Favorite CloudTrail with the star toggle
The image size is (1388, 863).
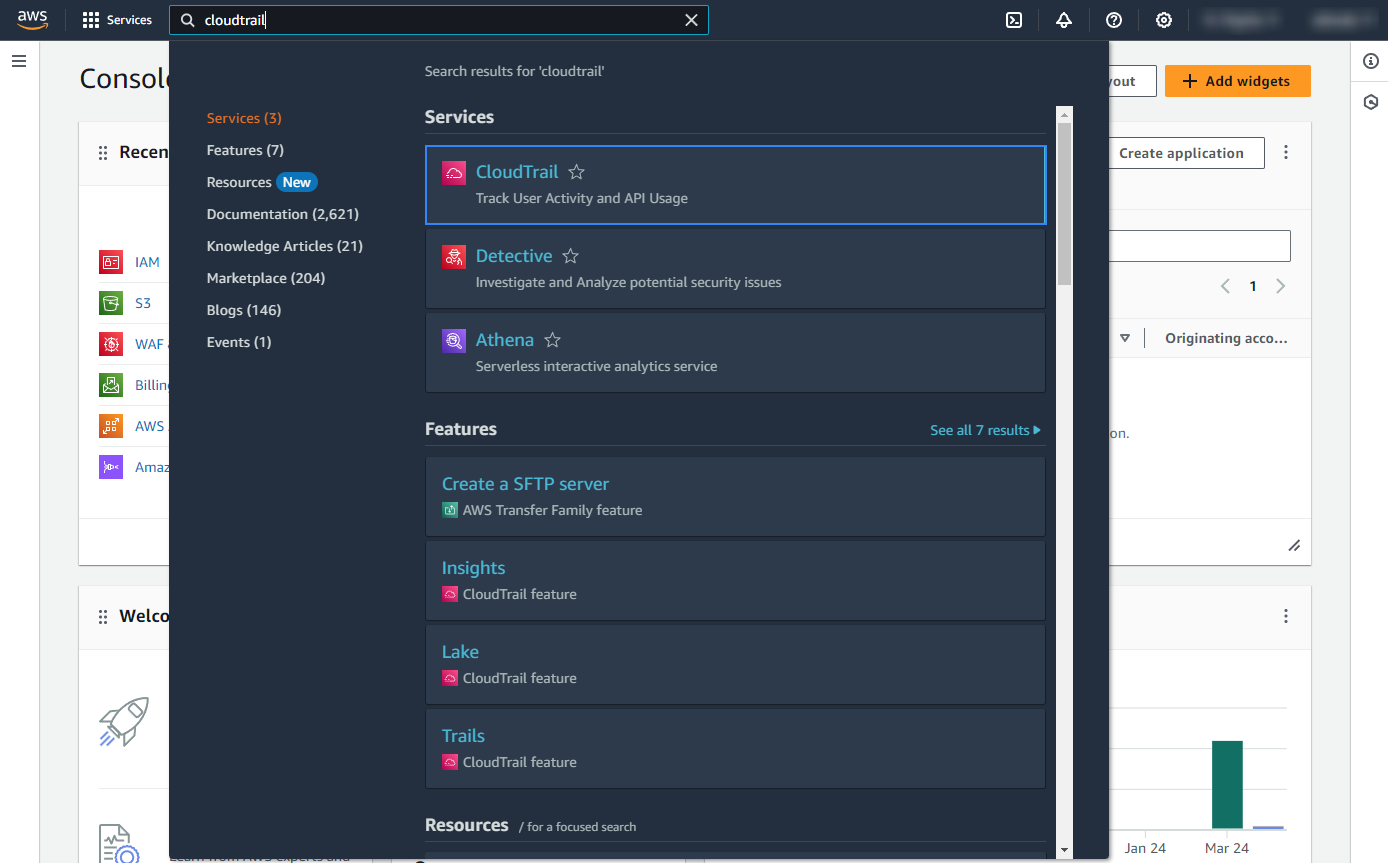tap(576, 172)
